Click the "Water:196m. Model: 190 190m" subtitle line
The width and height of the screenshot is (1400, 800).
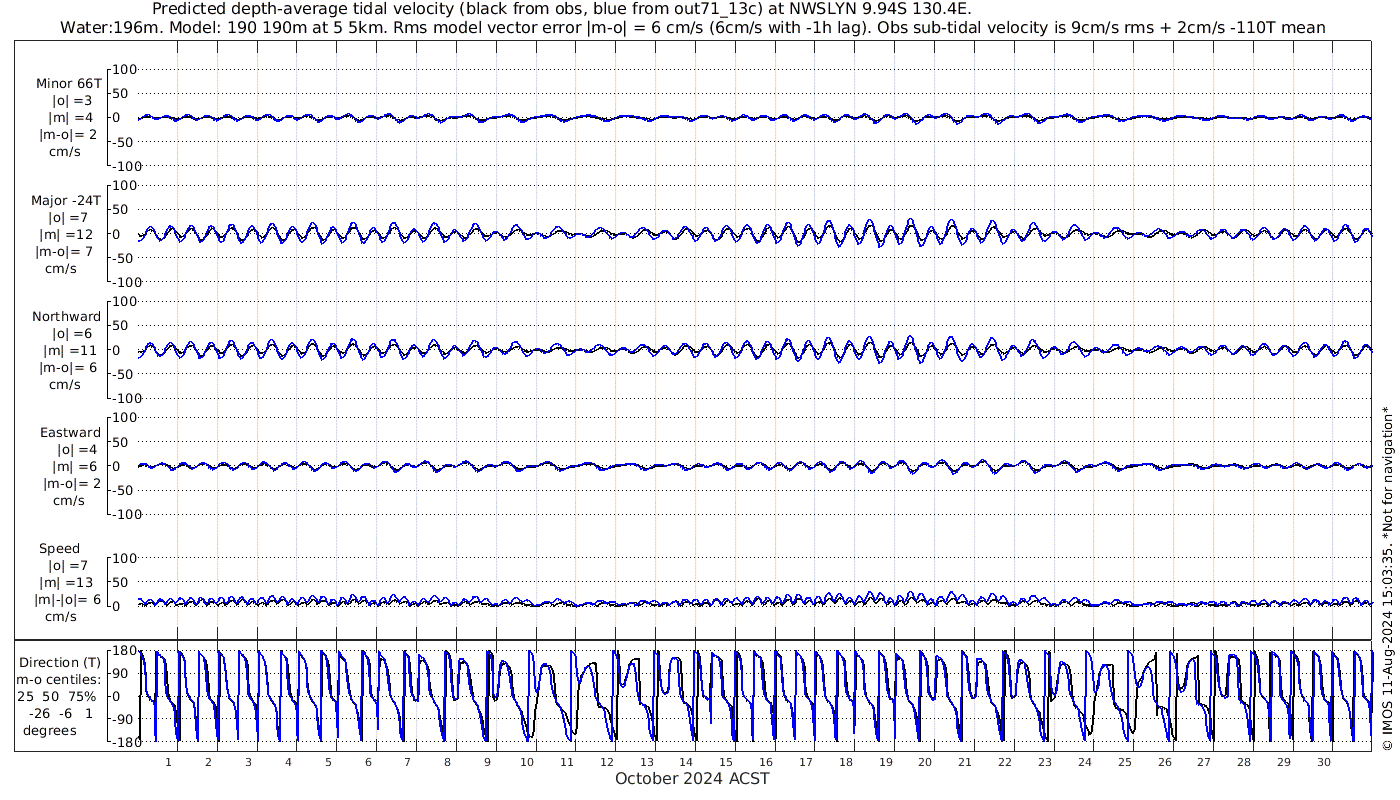(692, 28)
